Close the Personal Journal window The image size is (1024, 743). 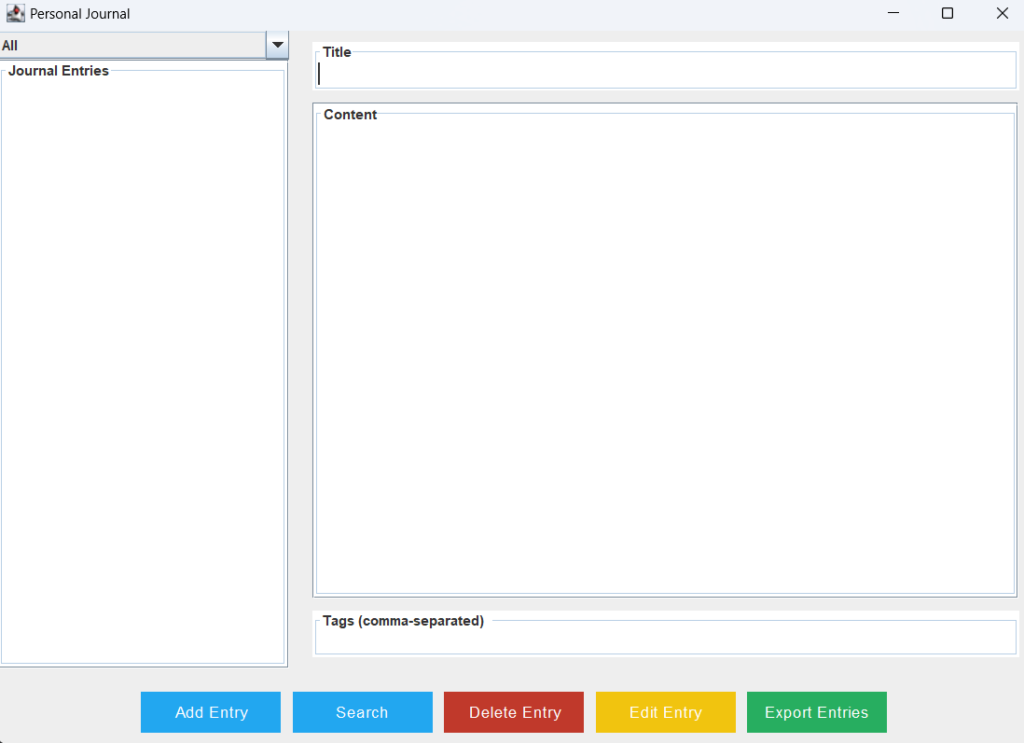point(1002,13)
